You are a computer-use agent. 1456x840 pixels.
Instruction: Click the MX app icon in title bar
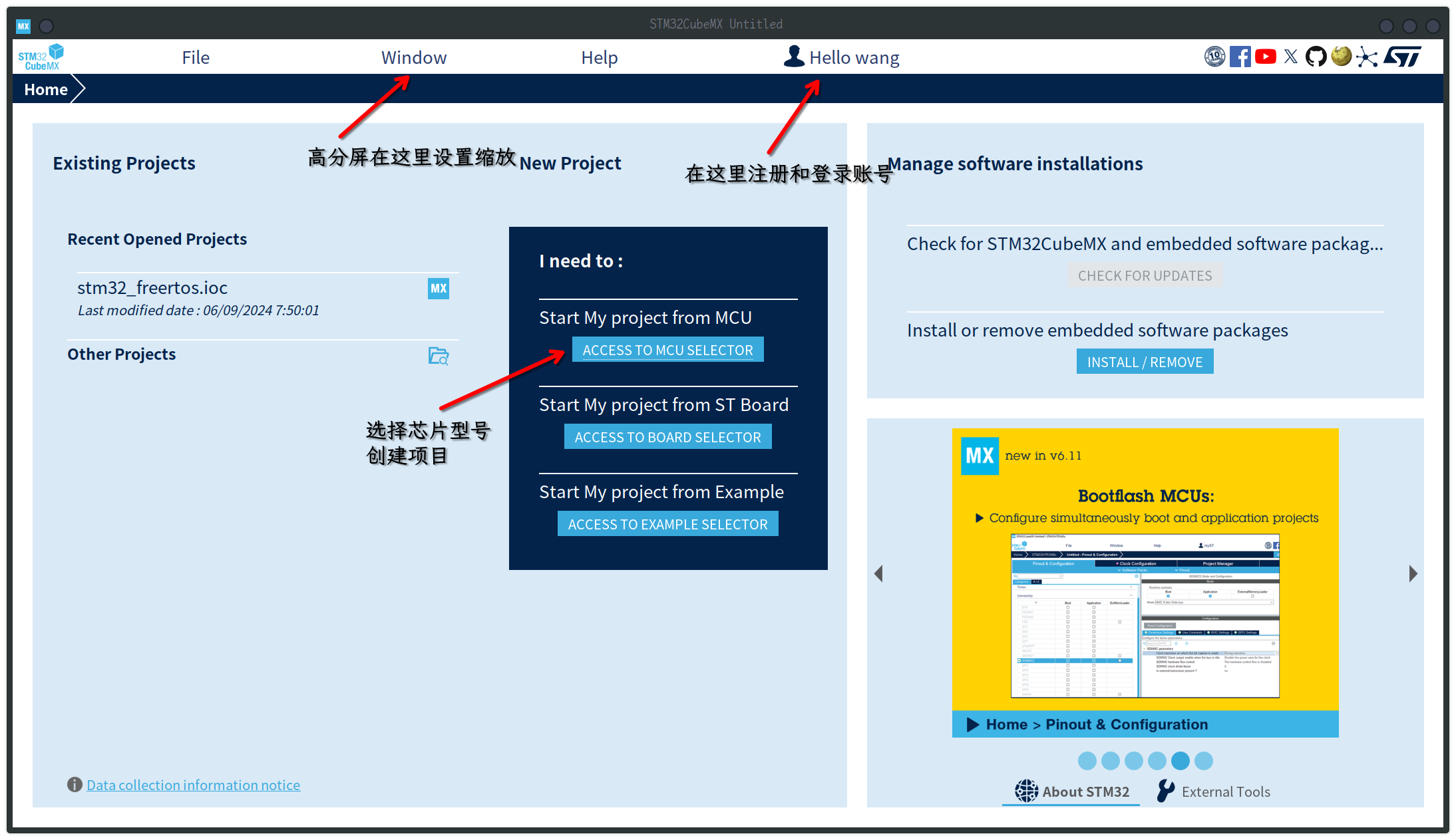pos(23,26)
